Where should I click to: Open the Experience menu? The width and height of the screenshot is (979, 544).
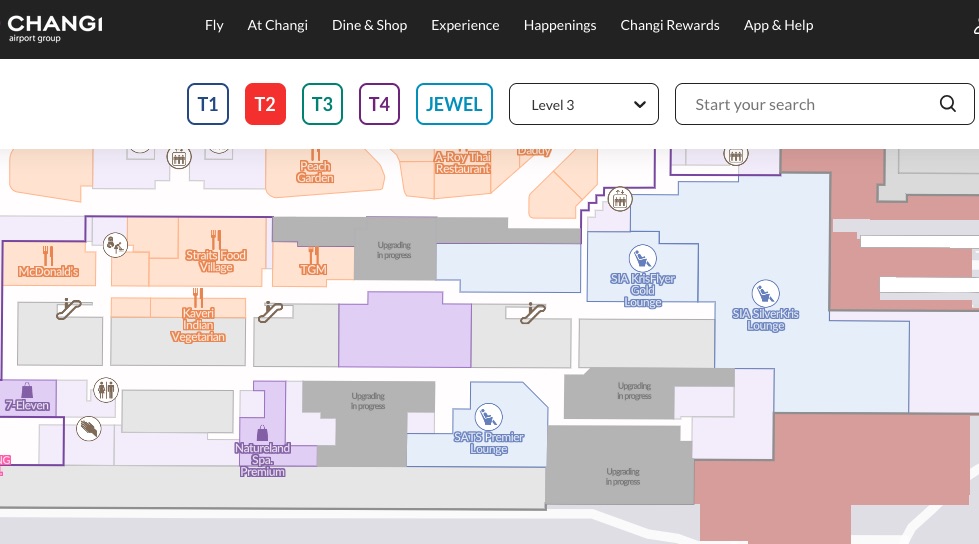[x=465, y=26]
